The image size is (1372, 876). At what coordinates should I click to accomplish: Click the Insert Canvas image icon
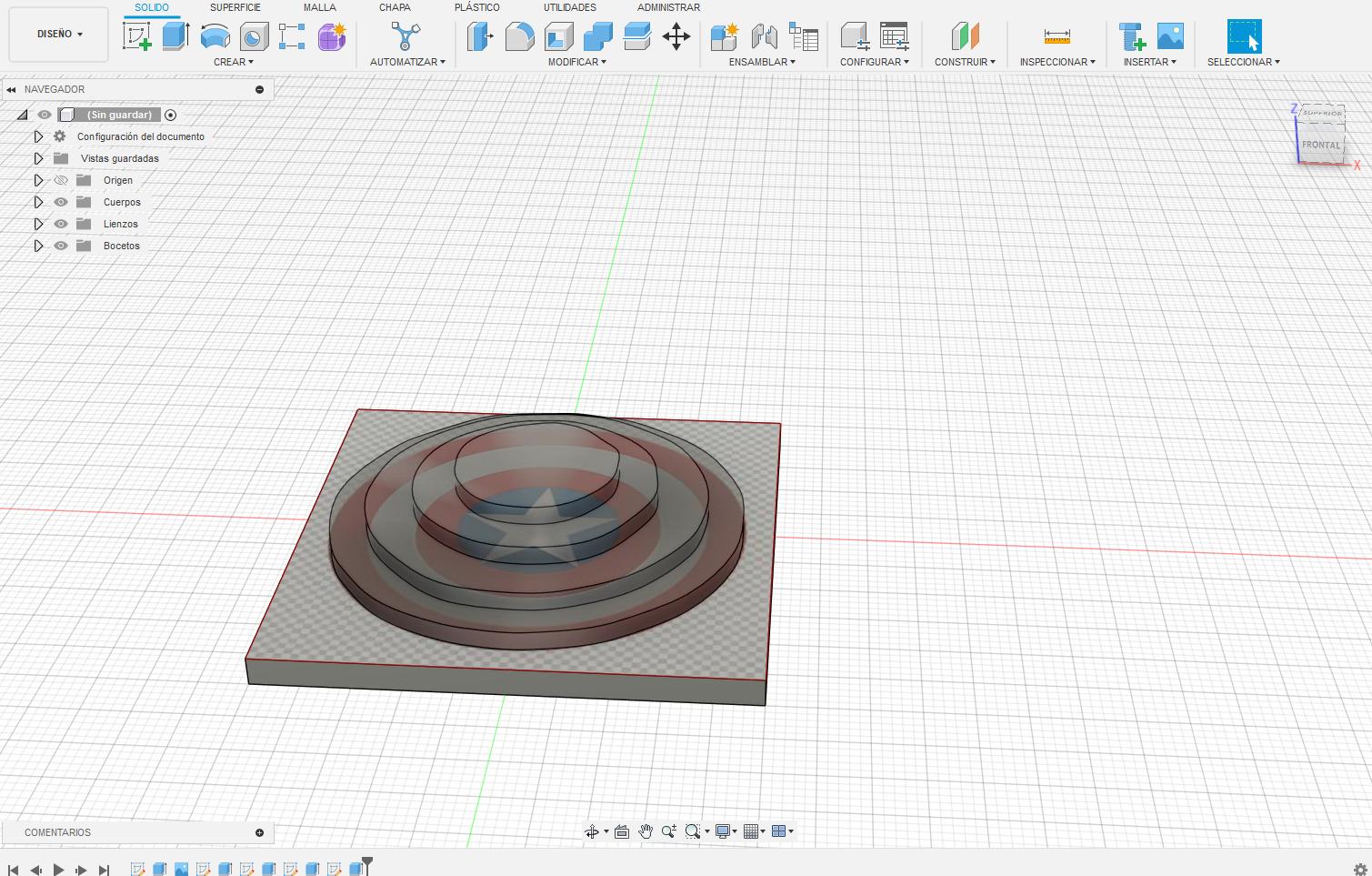pyautogui.click(x=1170, y=36)
